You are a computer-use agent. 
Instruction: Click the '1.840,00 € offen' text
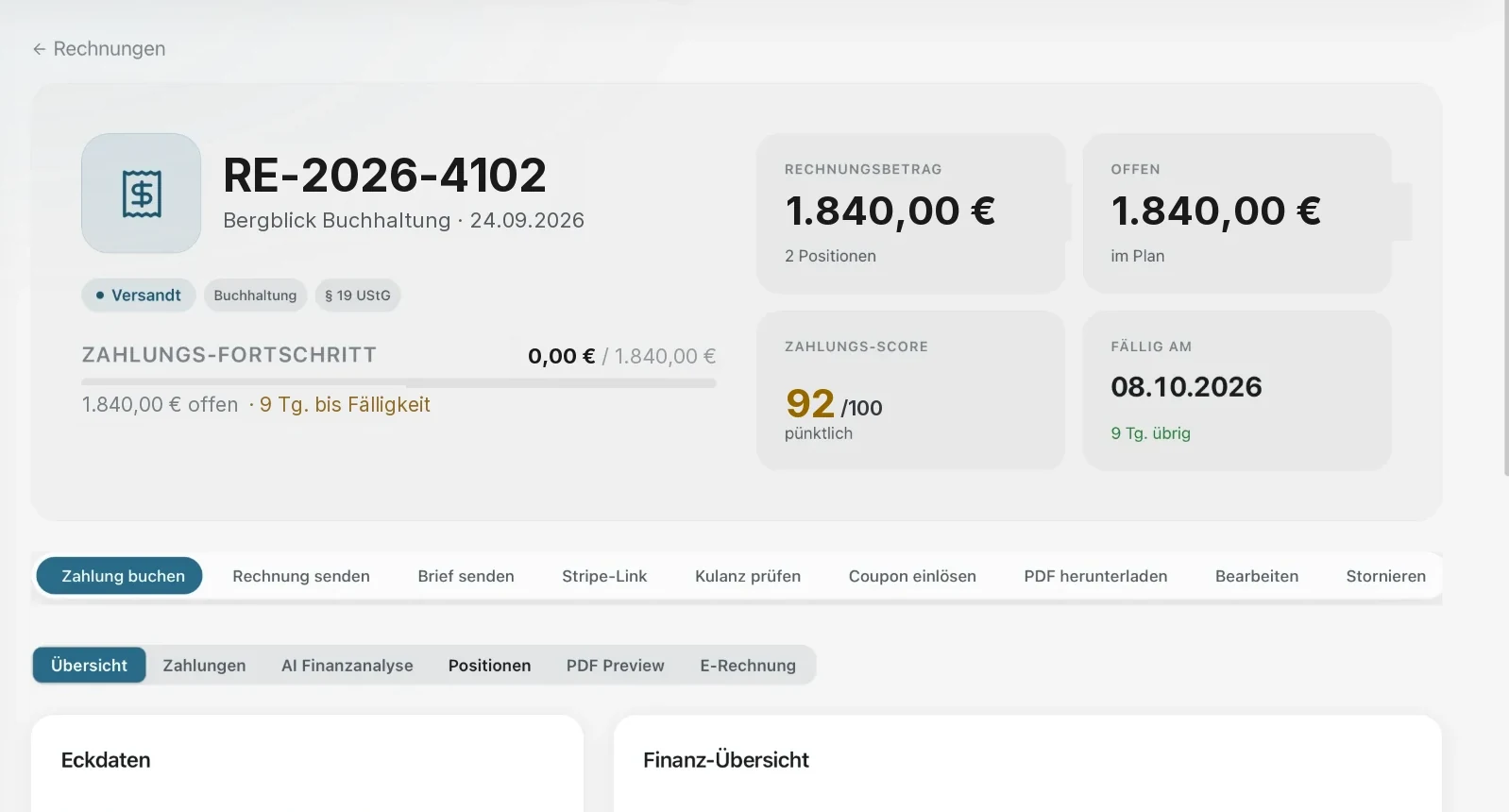tap(160, 405)
